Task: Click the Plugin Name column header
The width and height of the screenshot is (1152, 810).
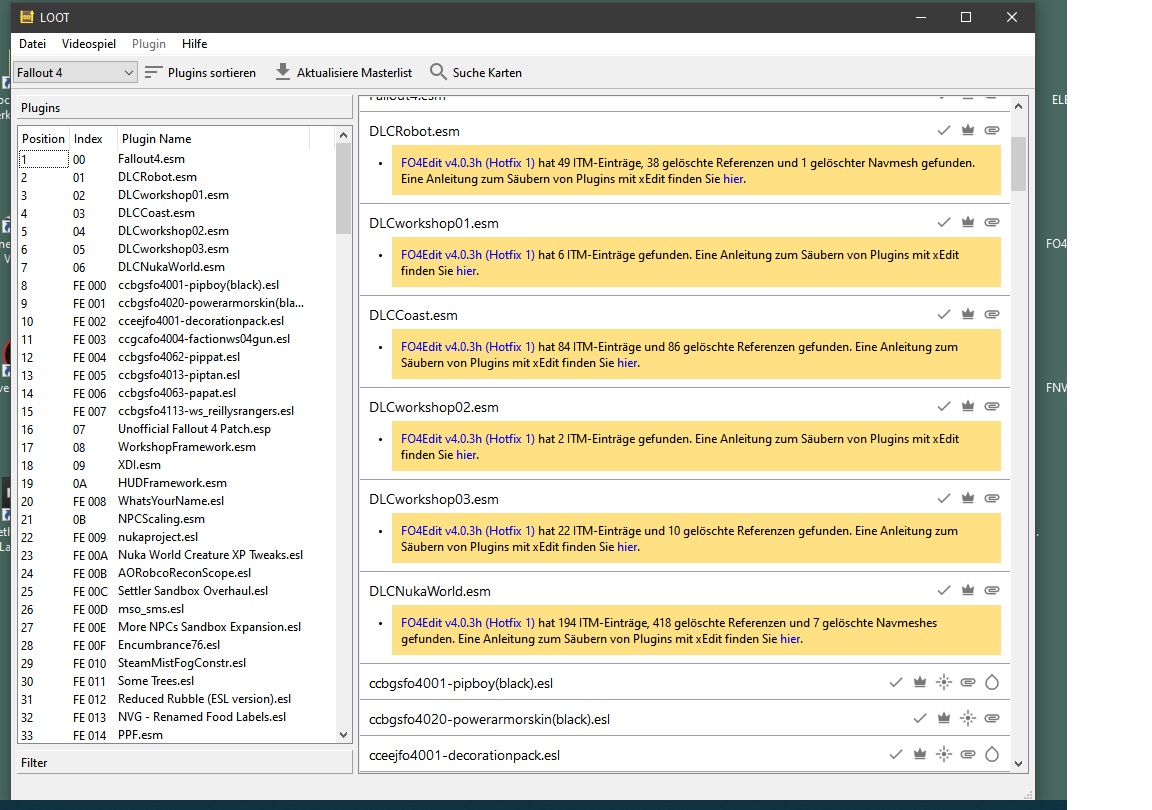Action: point(154,139)
